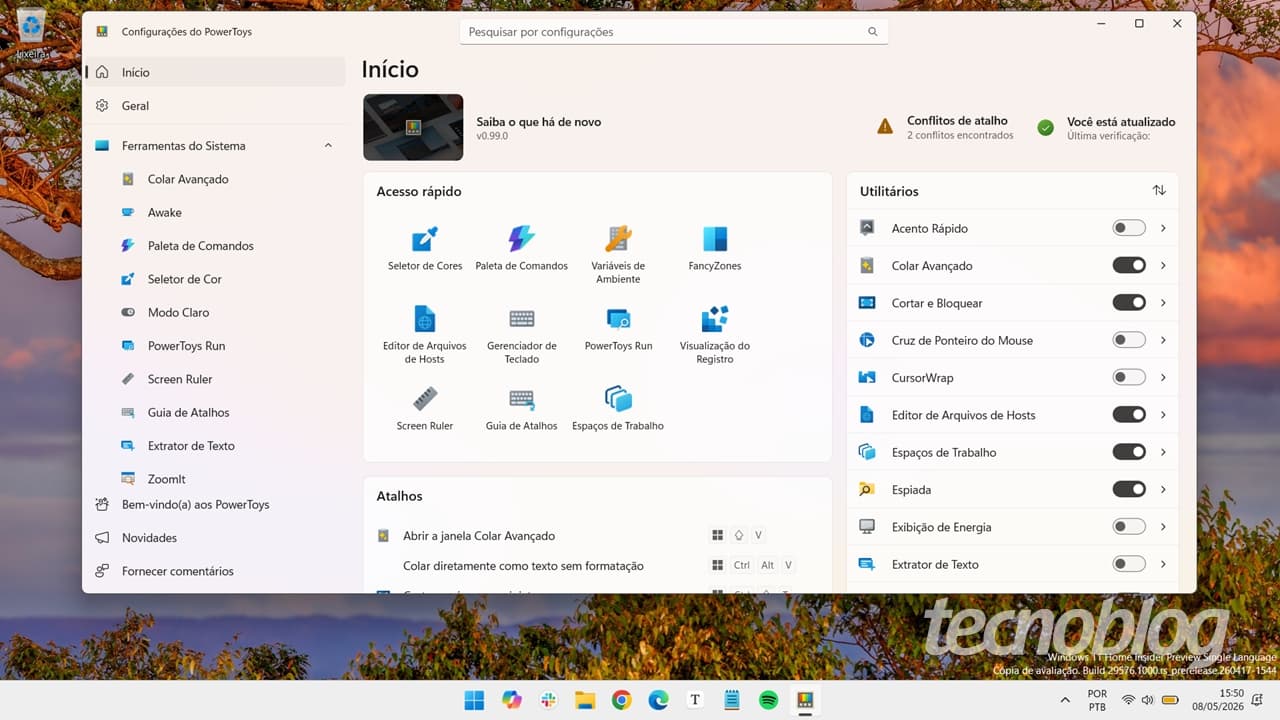
Task: Open Microsoft Edge from the taskbar
Action: 658,700
